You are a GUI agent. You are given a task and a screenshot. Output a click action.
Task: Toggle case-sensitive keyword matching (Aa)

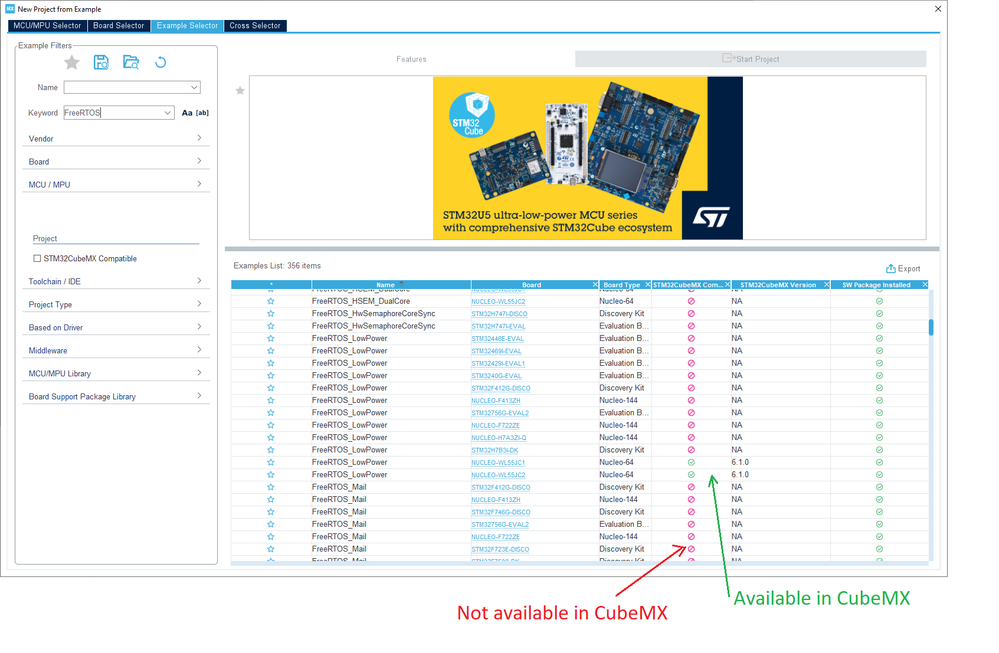tap(187, 113)
